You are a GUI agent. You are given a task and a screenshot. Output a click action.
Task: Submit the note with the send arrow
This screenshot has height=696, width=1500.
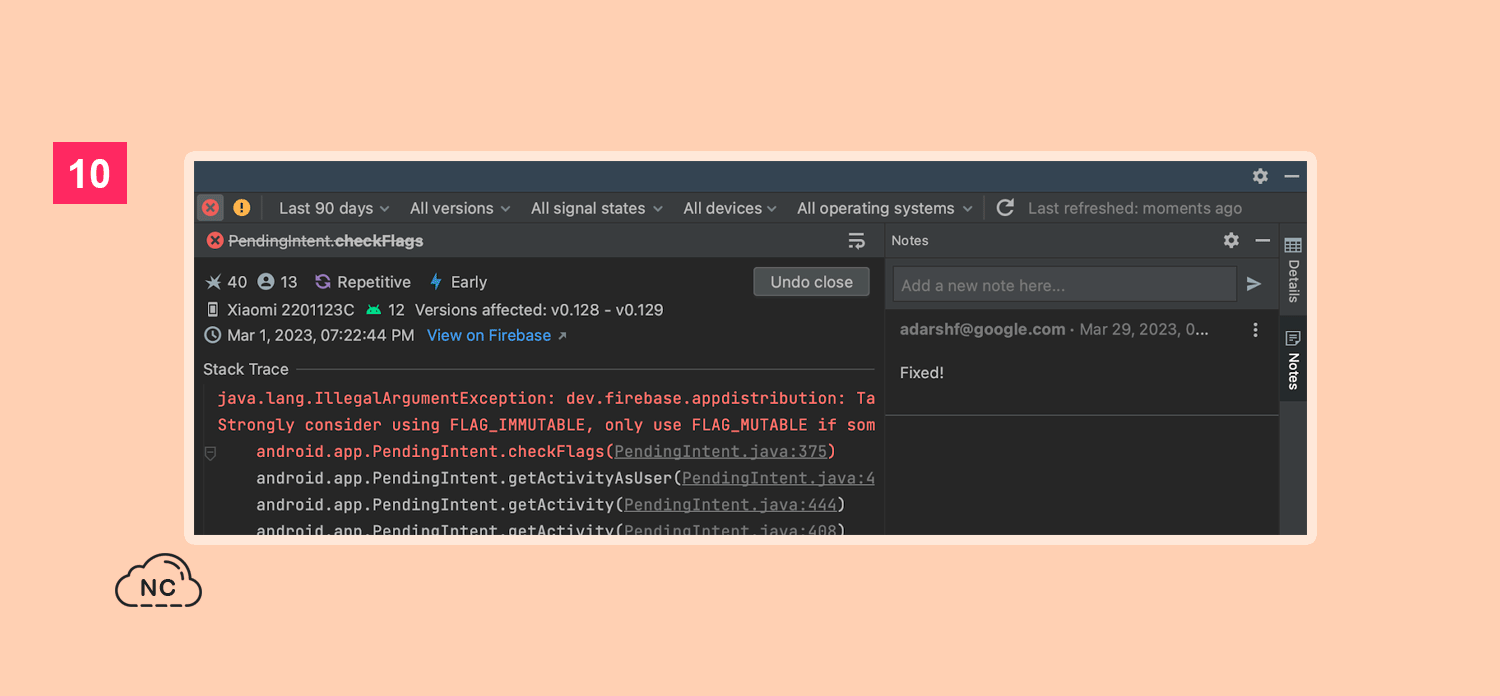(1254, 285)
